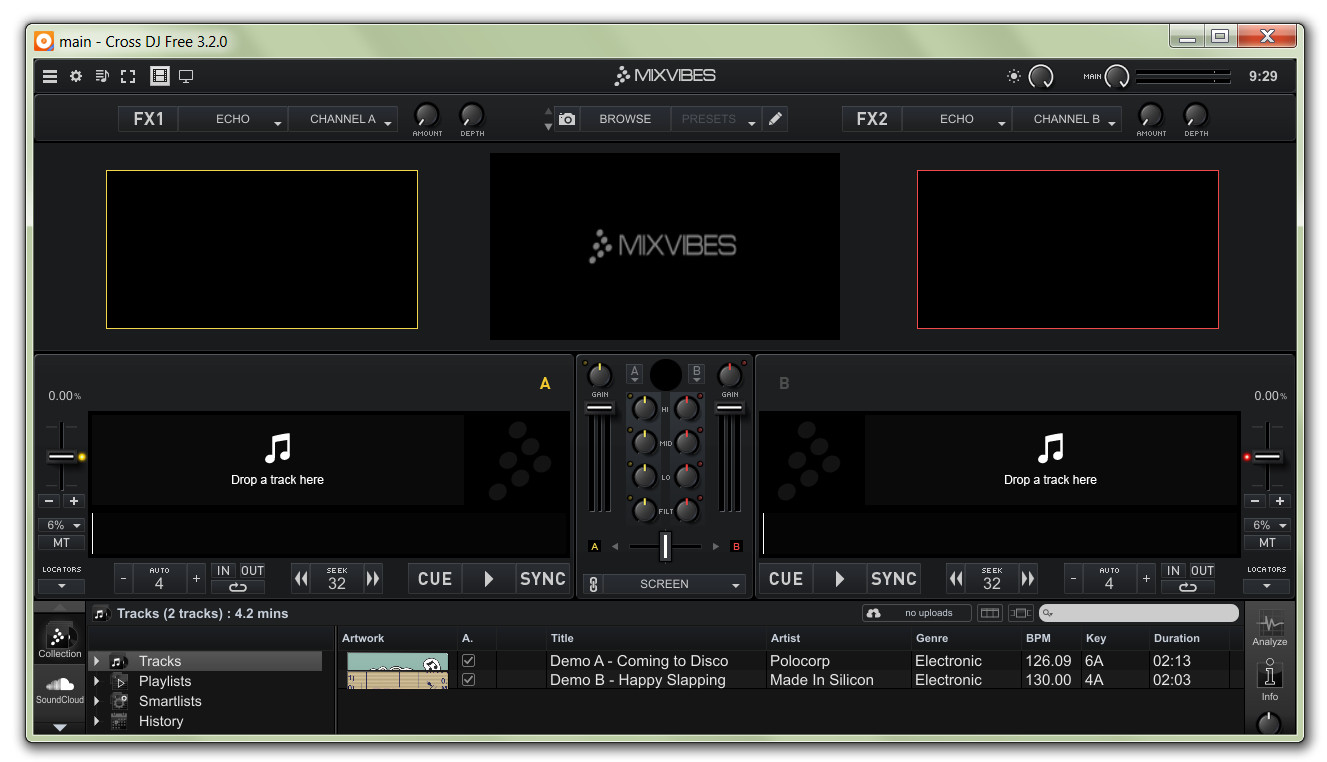Play deck A

[x=489, y=579]
